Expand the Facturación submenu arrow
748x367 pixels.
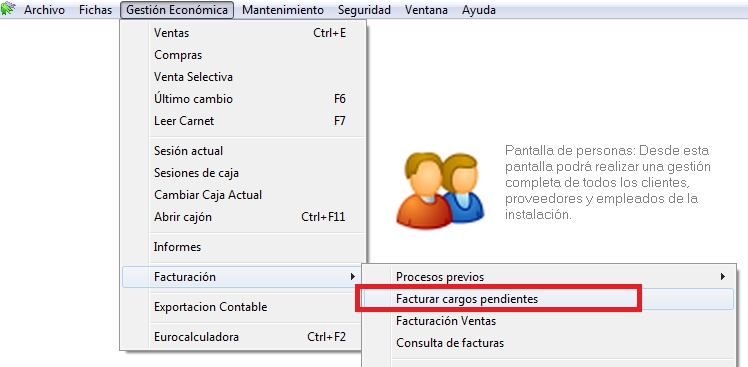353,277
